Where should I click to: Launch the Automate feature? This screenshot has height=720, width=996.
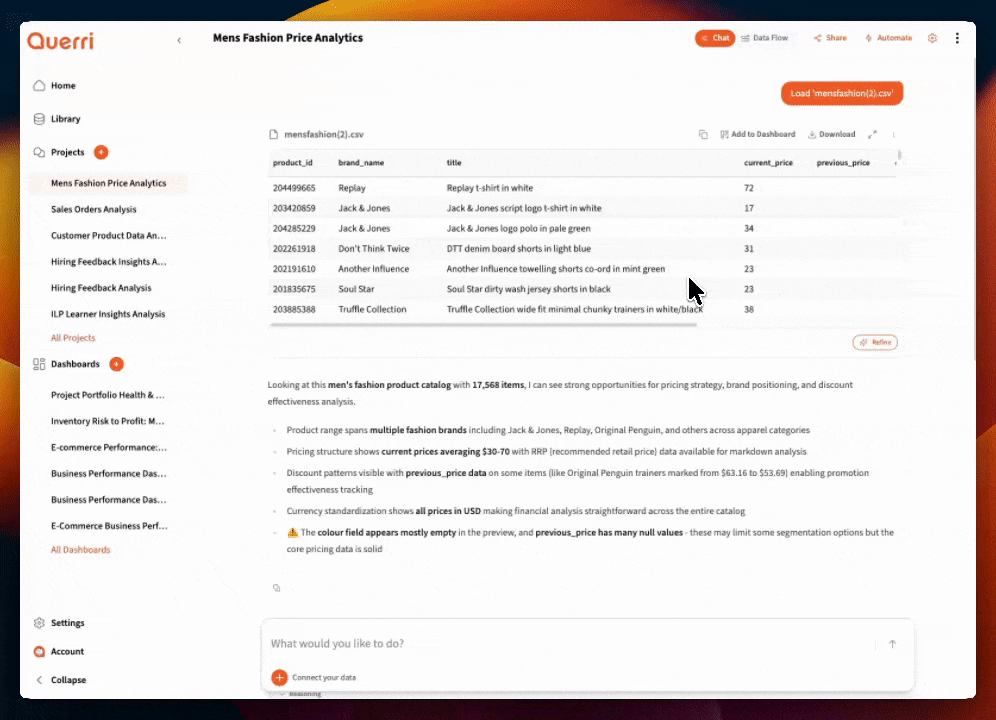click(888, 38)
